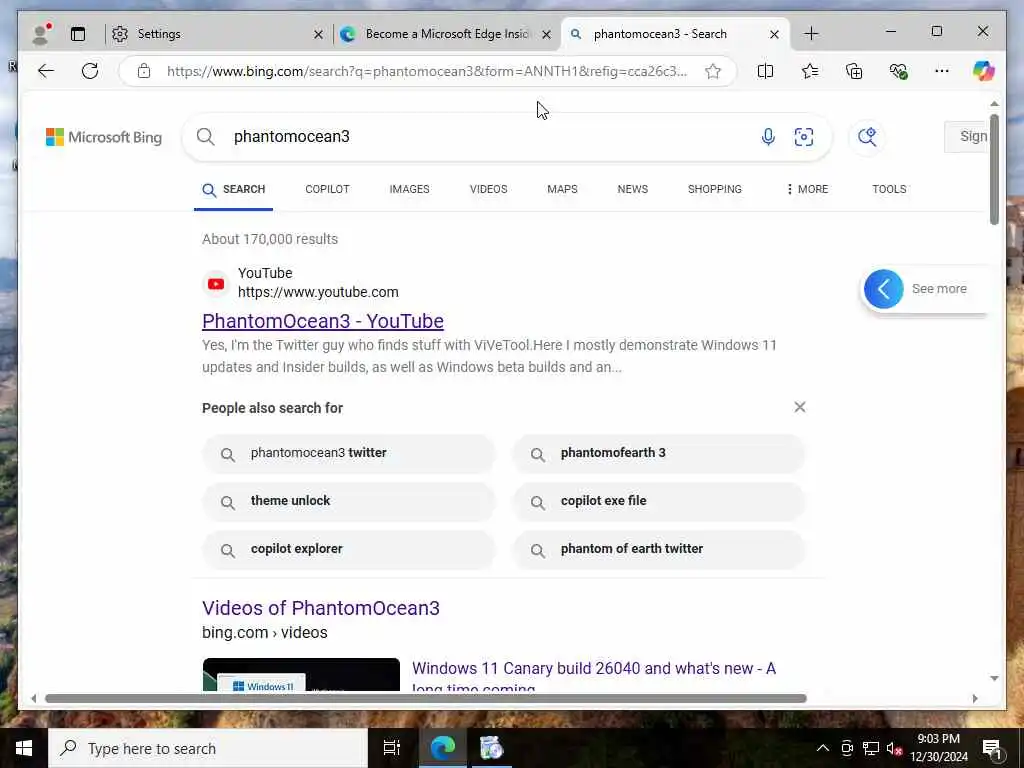Open Browser essentials heart icon
Screen dimensions: 1024x768
pos(899,71)
